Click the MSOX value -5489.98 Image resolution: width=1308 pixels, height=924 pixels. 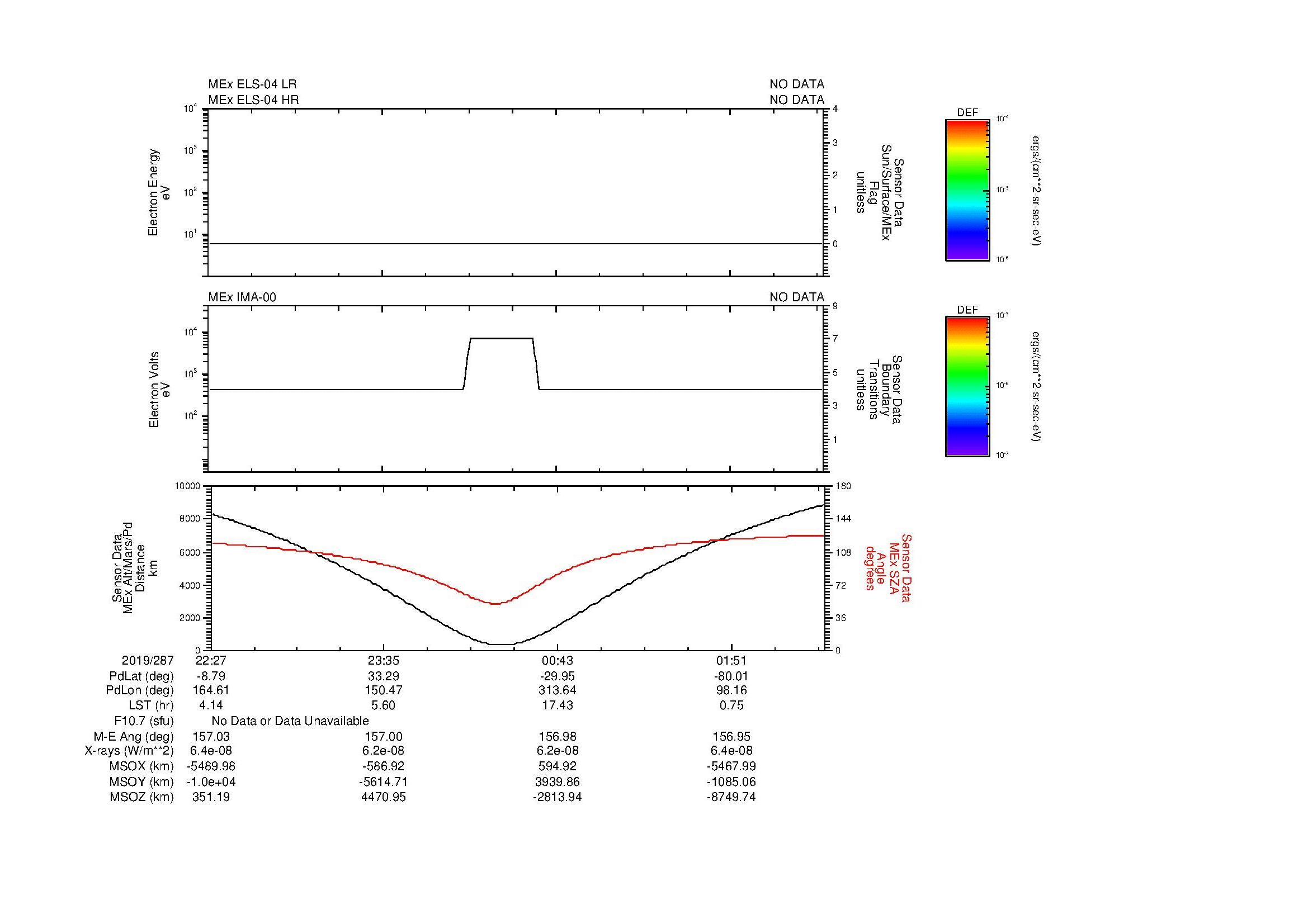[x=211, y=766]
